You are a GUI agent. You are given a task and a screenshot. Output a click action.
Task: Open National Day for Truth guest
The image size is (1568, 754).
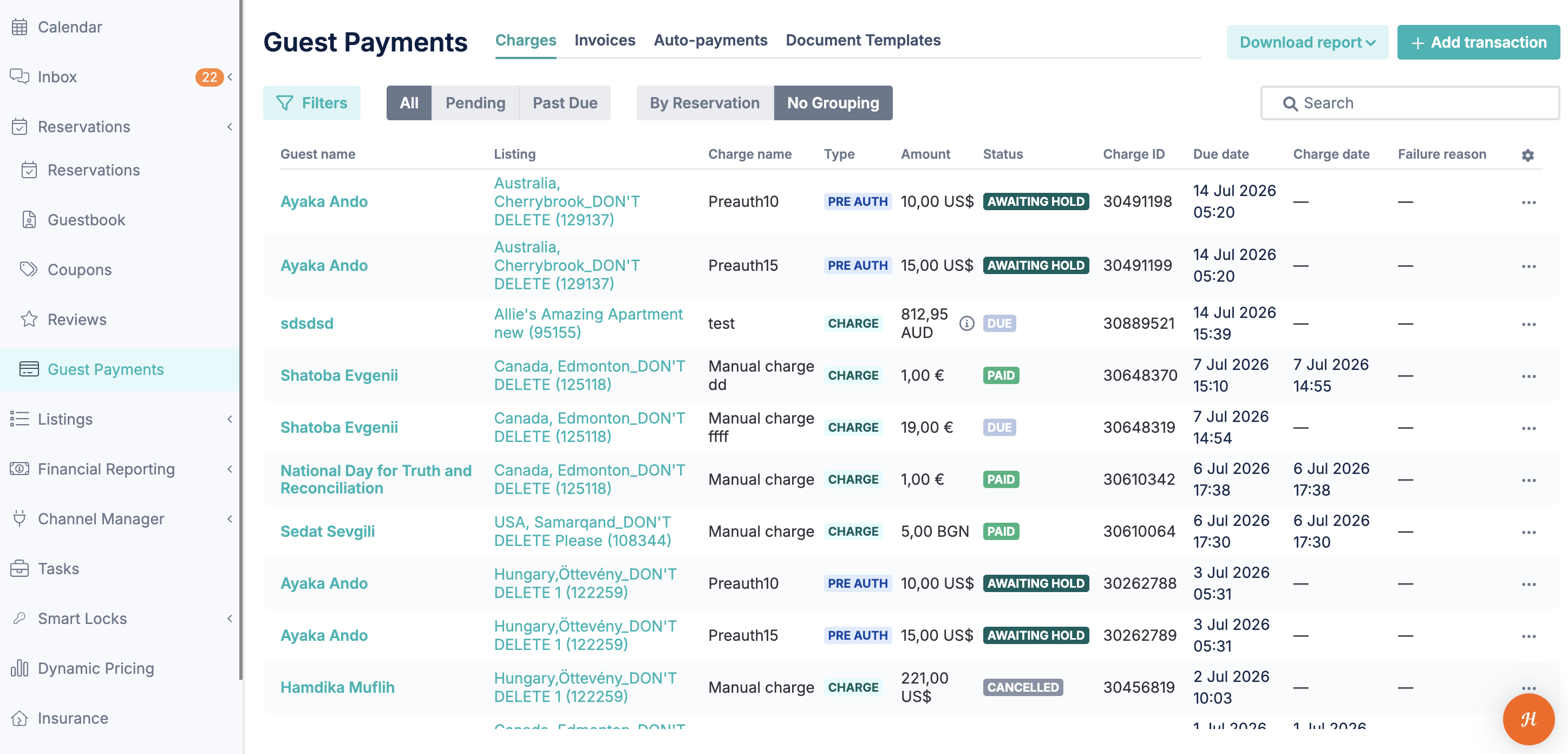[x=376, y=479]
